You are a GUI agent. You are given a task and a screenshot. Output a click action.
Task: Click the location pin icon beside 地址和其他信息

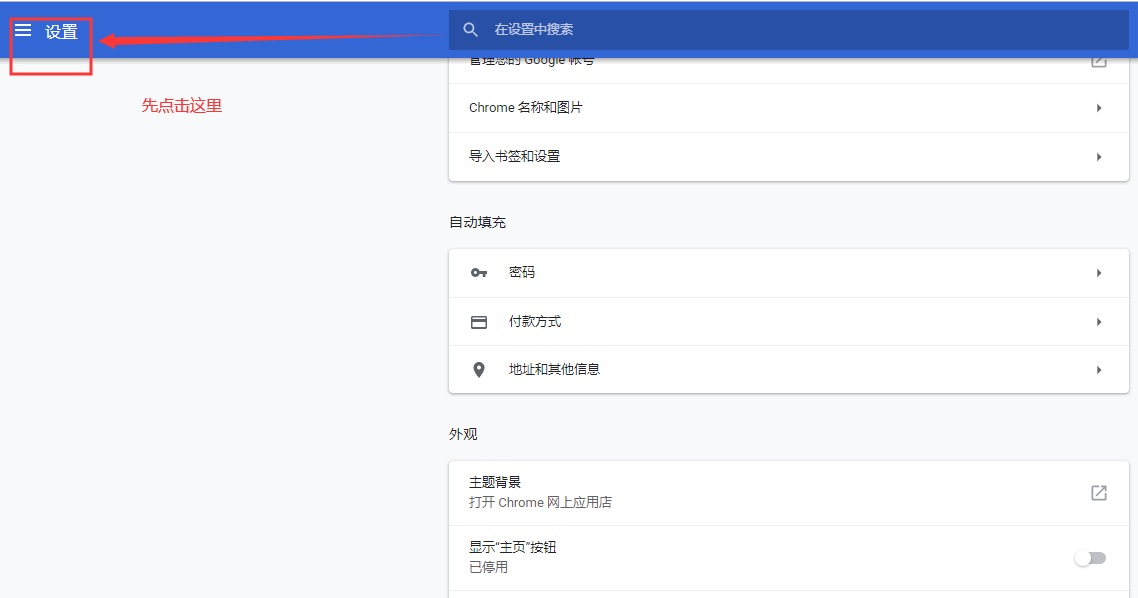coord(479,370)
